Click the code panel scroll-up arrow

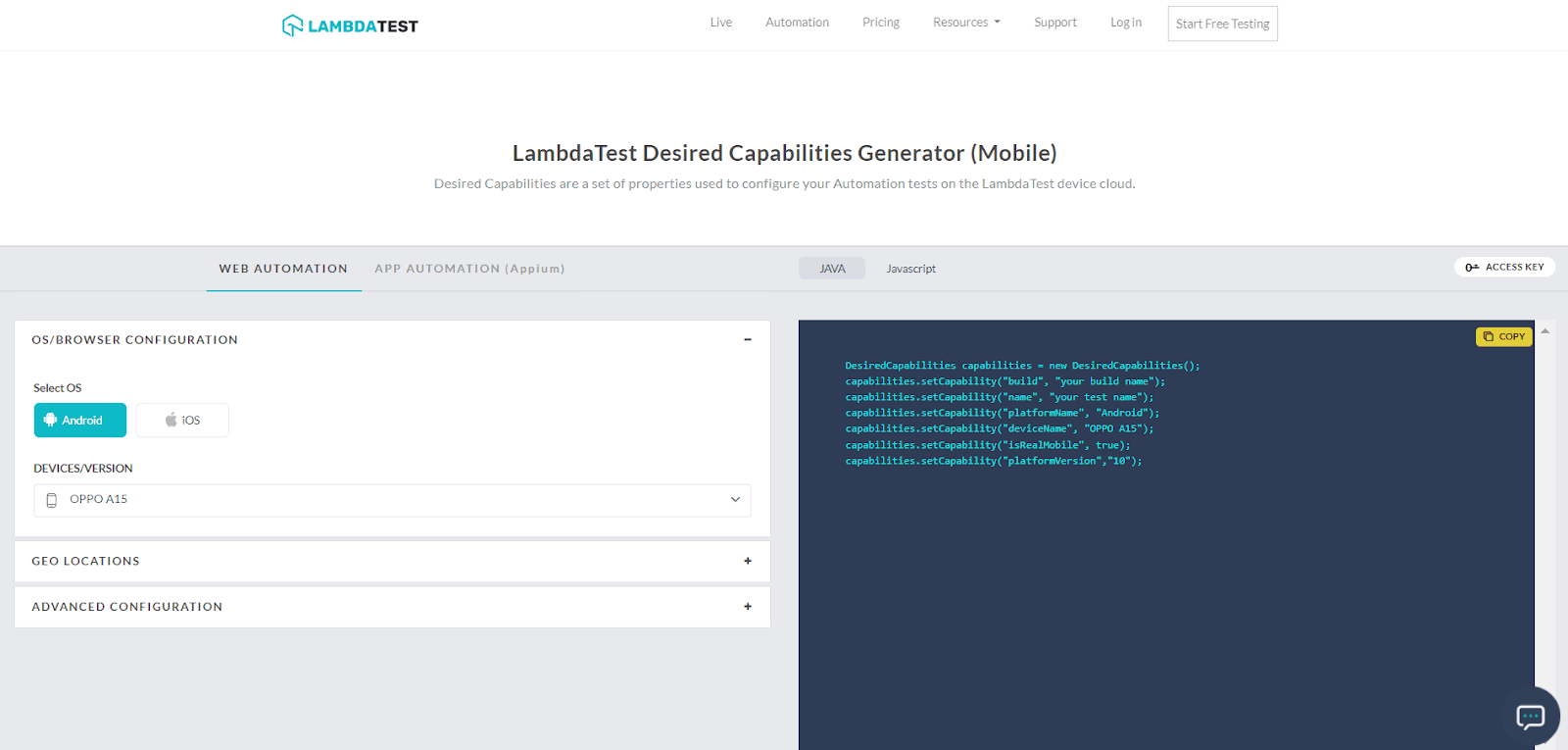[1544, 331]
